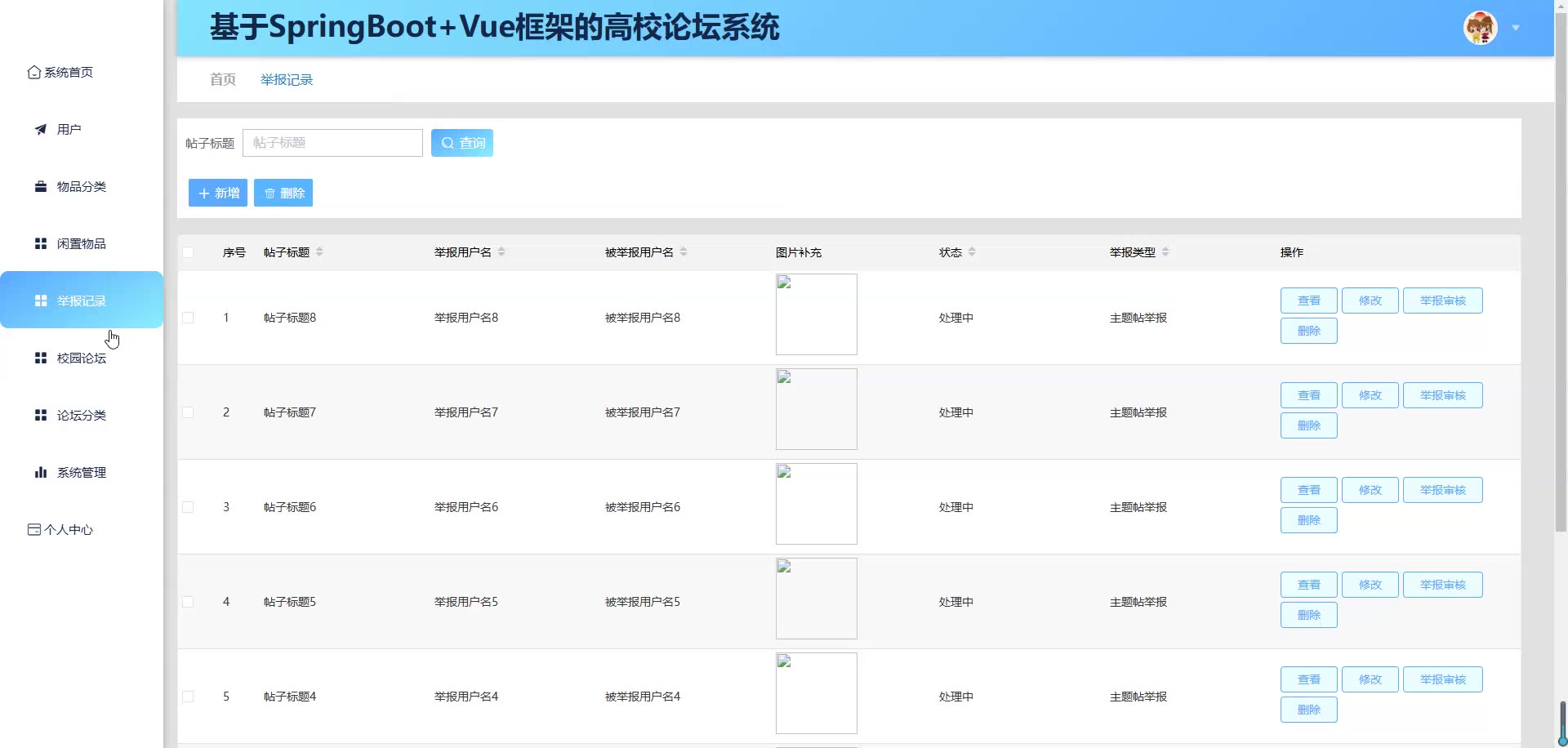Viewport: 1568px width, 748px height.
Task: Go to 首页 breadcrumb link
Action: point(223,79)
